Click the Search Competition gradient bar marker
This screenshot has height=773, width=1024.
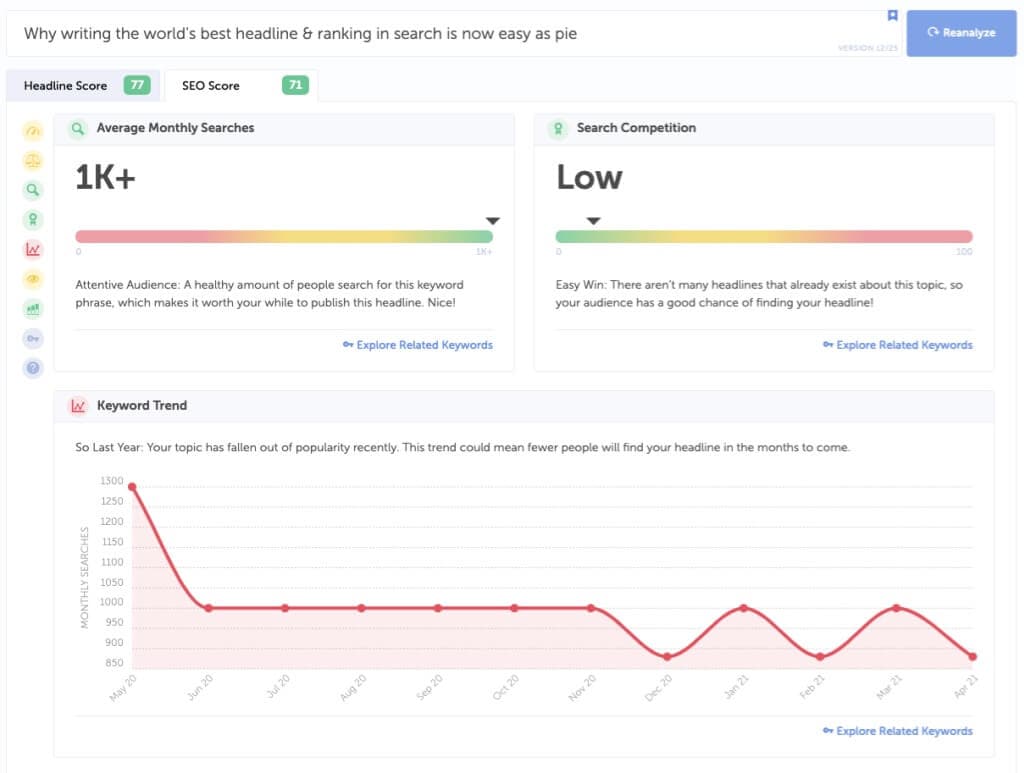(x=593, y=221)
